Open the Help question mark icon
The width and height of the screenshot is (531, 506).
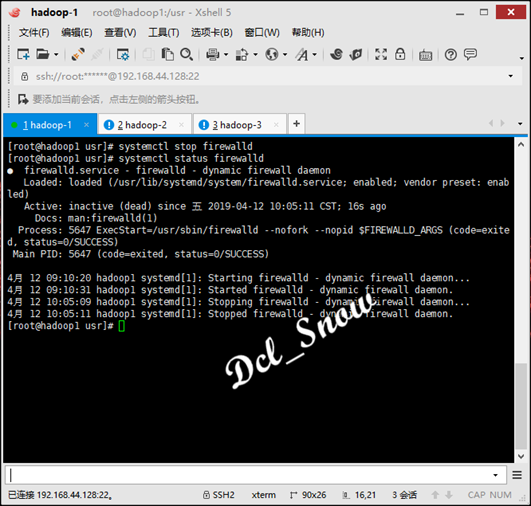point(451,54)
